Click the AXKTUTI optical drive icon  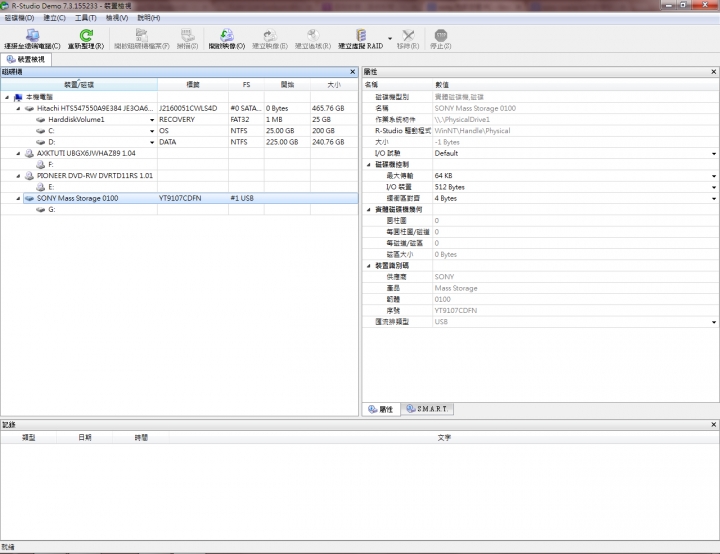pos(29,153)
